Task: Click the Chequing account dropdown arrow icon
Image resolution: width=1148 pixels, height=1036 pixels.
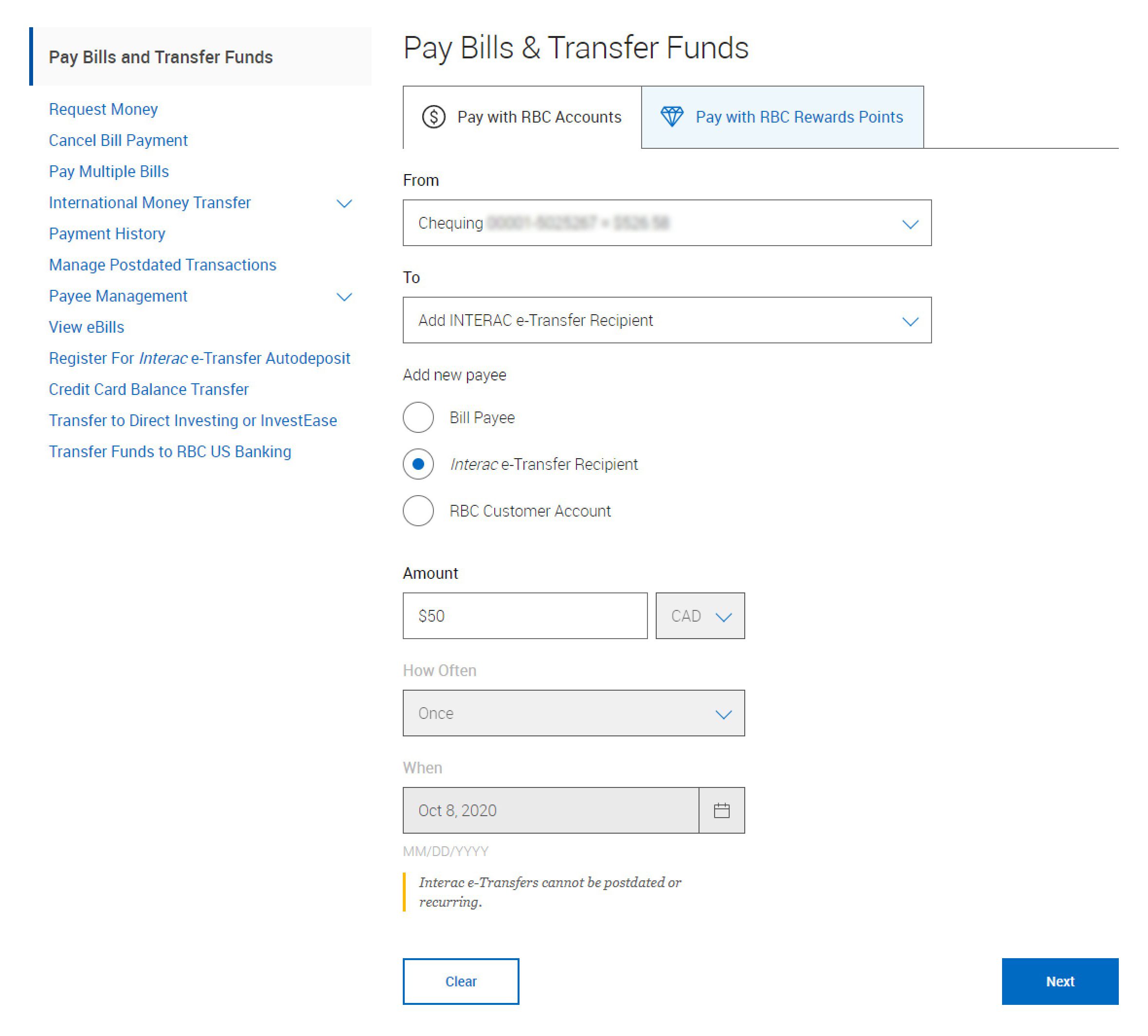Action: pyautogui.click(x=910, y=223)
